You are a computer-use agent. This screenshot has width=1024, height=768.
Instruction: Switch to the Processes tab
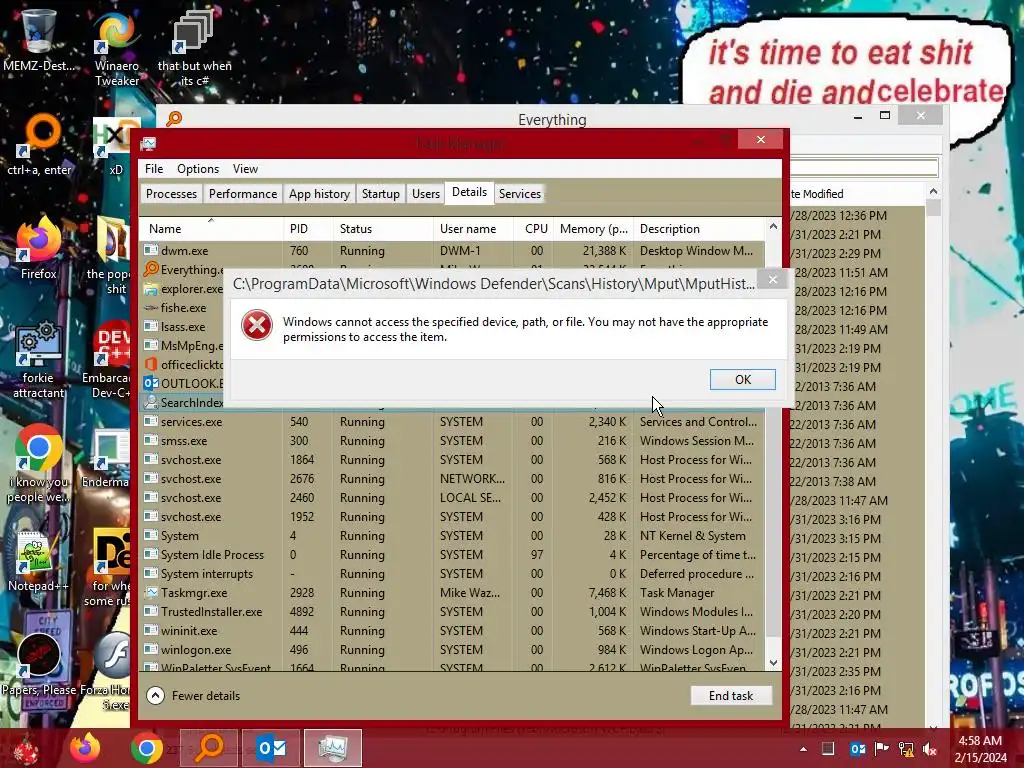[171, 194]
